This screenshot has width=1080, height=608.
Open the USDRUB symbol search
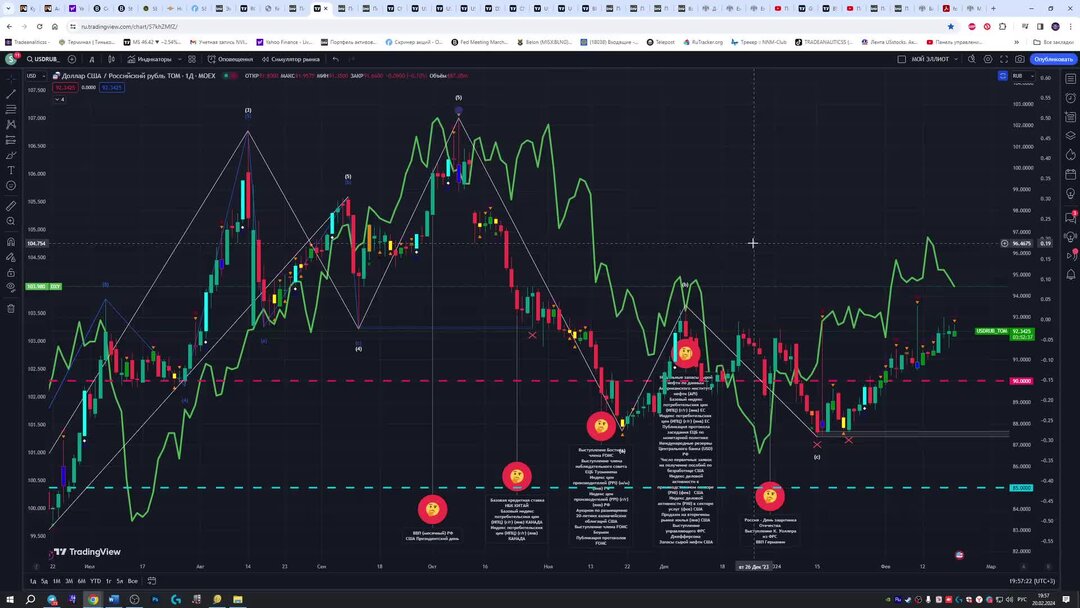click(43, 59)
